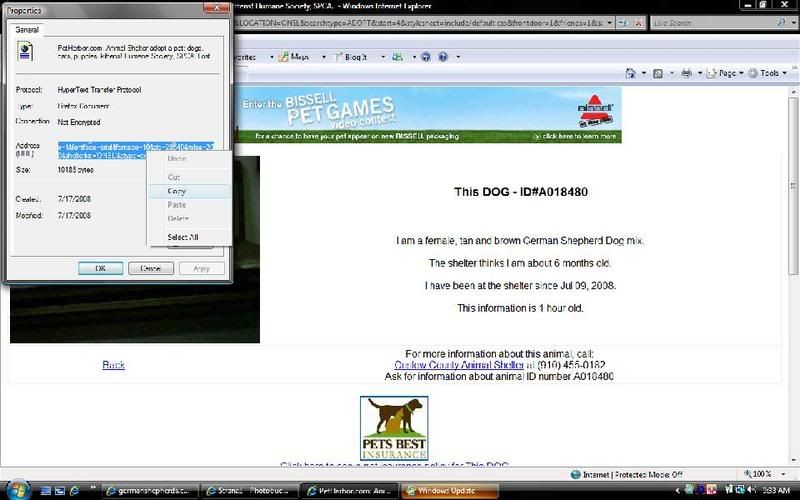Click the Windows Start orb
The width and height of the screenshot is (800, 500).
point(17,490)
